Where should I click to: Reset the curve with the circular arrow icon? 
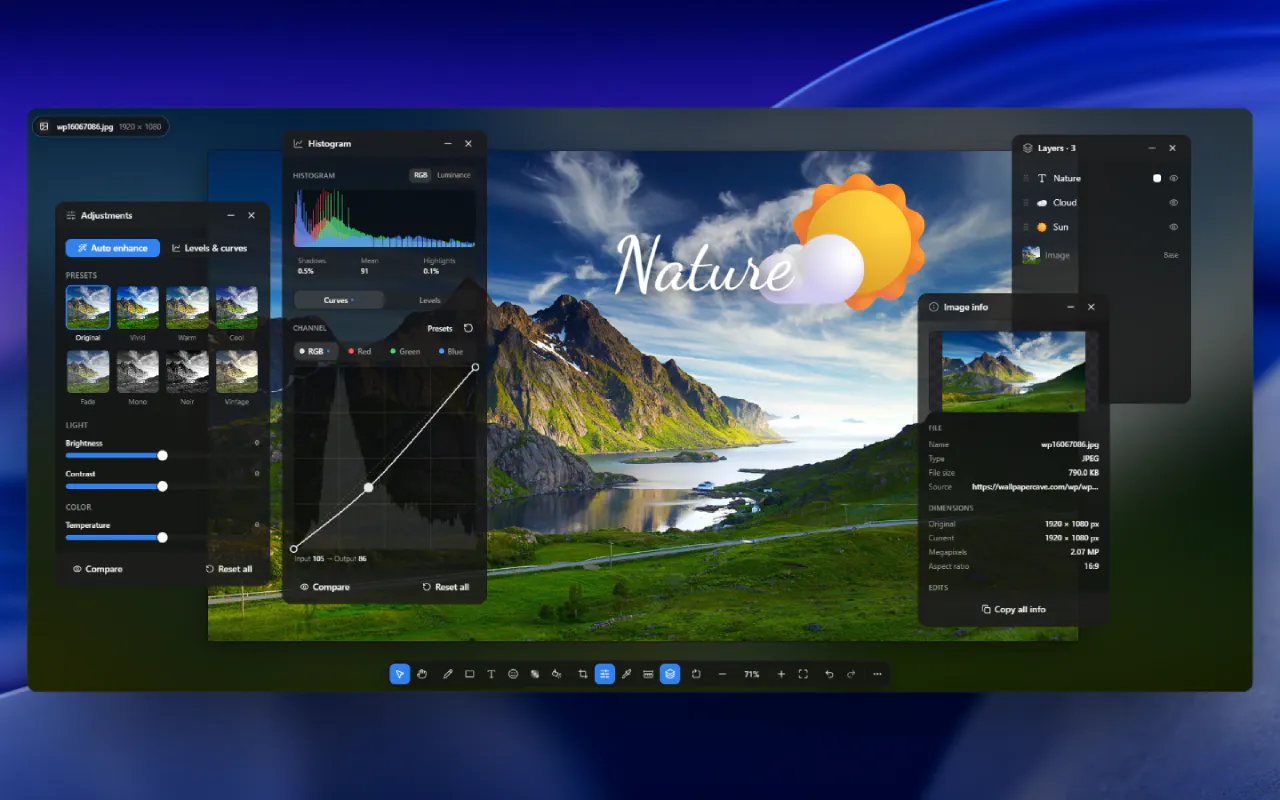click(468, 328)
